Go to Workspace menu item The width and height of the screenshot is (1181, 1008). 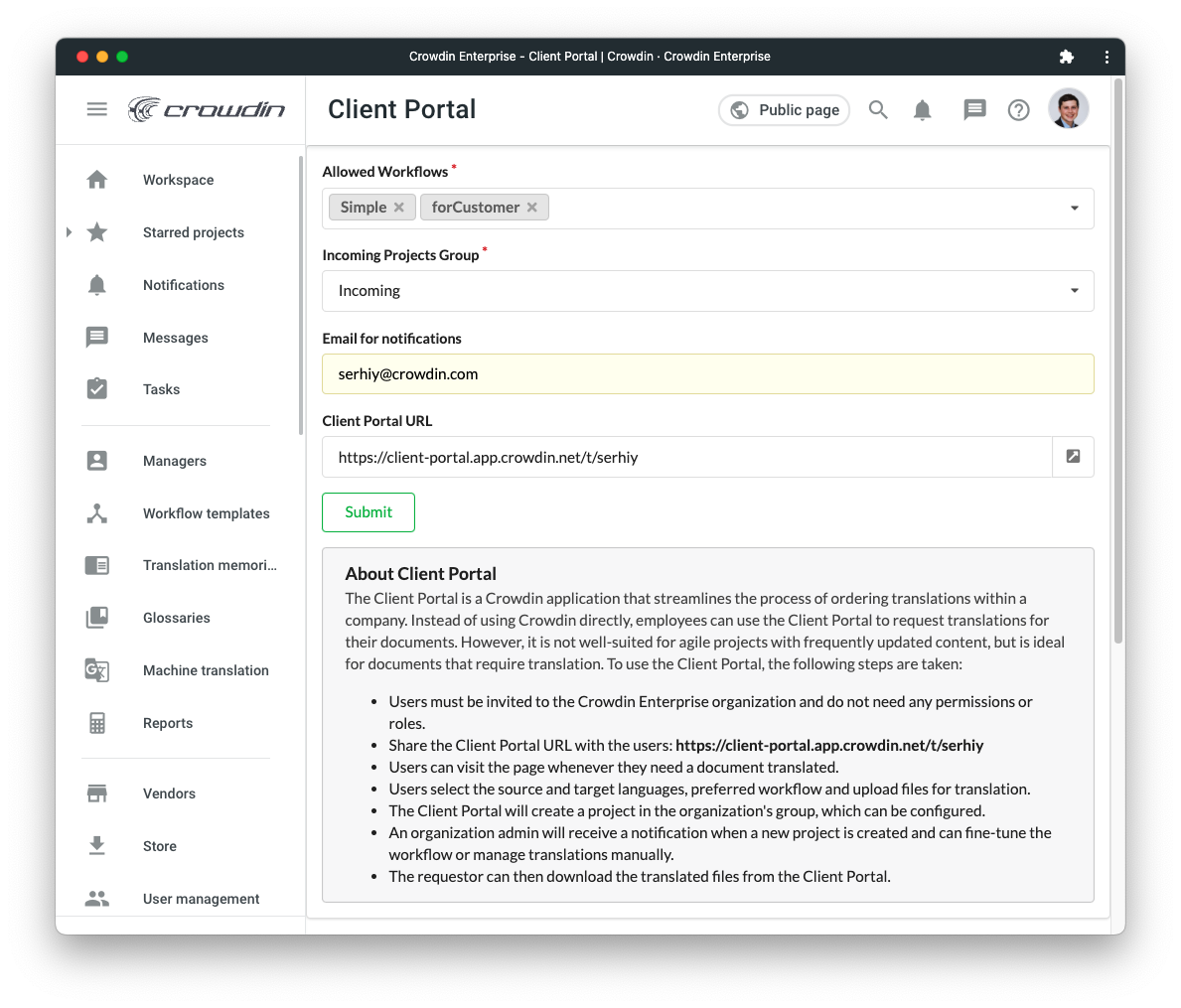click(179, 180)
